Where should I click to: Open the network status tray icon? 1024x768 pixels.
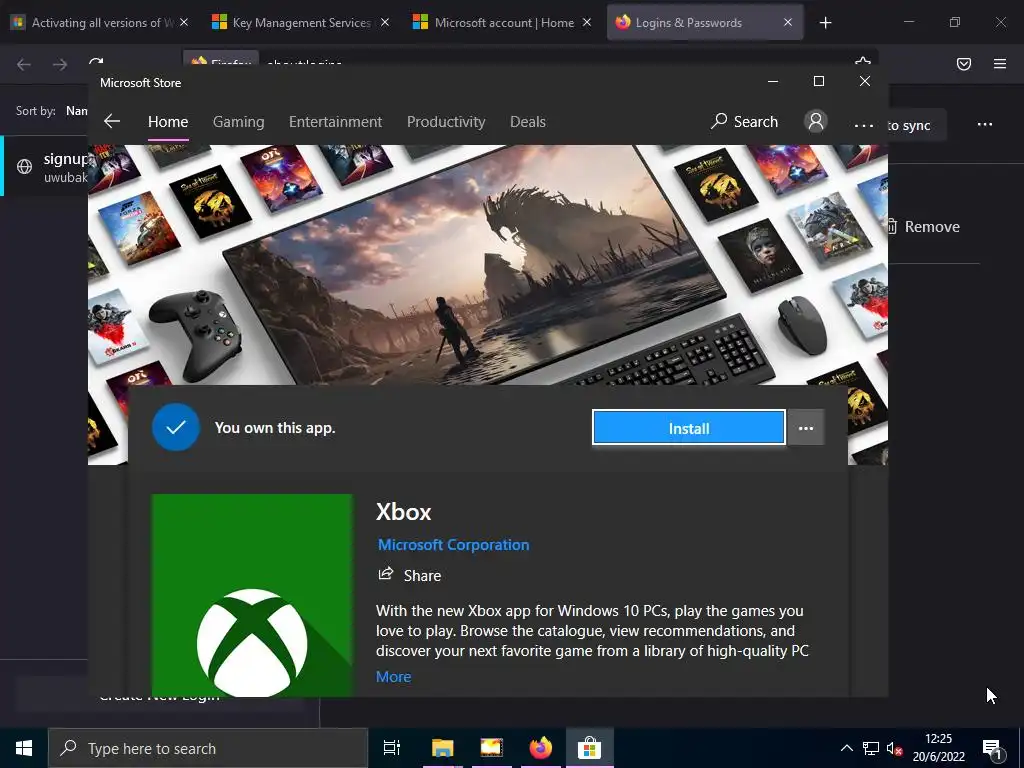(x=871, y=748)
